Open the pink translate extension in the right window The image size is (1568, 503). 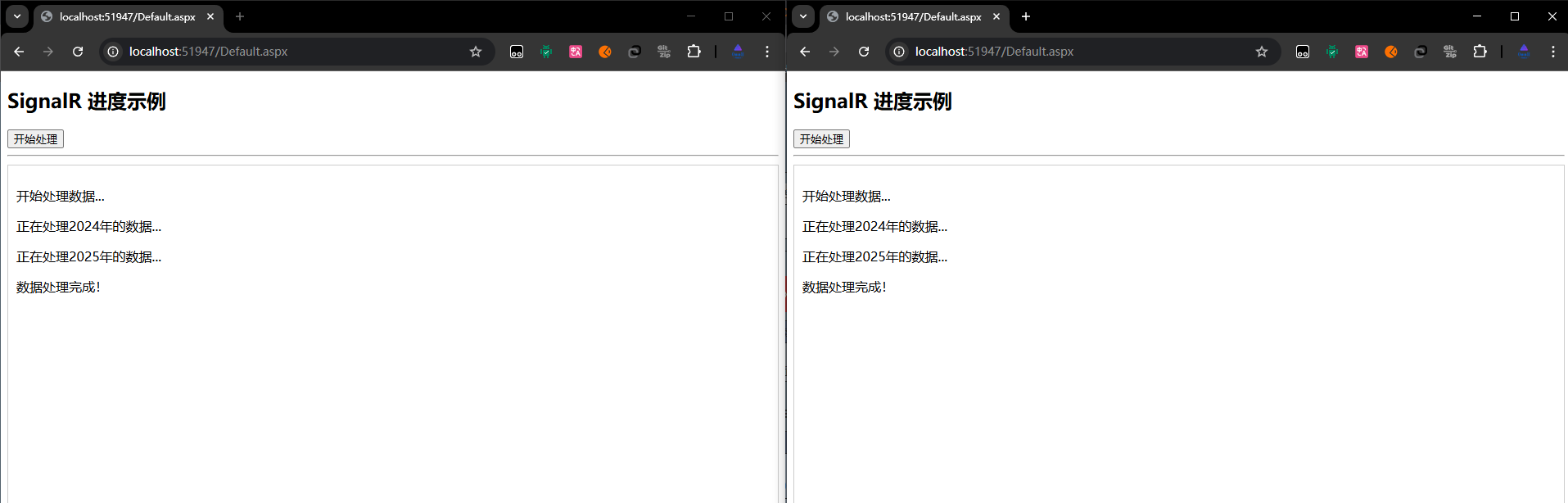click(x=1362, y=52)
